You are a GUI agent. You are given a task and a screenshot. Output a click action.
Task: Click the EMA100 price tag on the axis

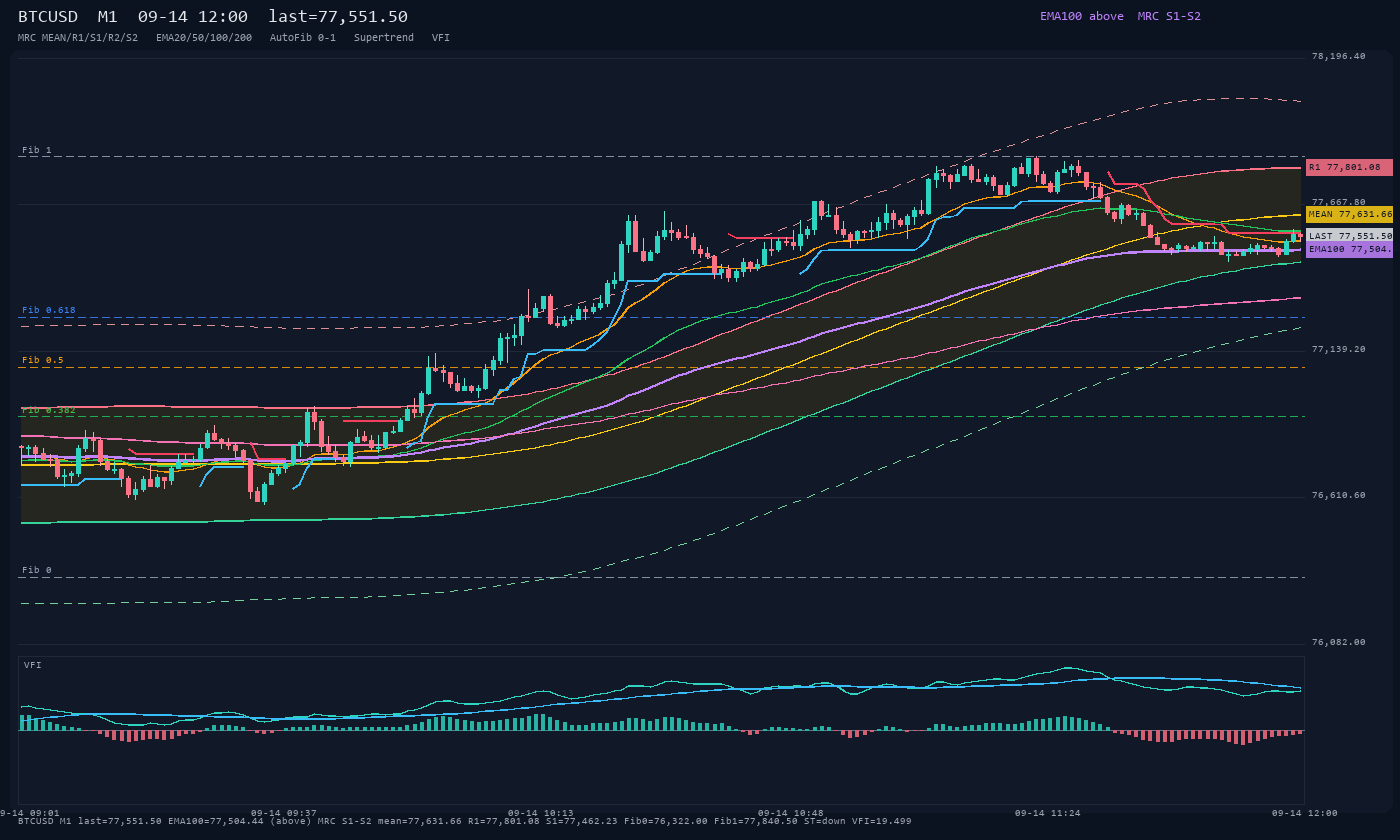1349,249
